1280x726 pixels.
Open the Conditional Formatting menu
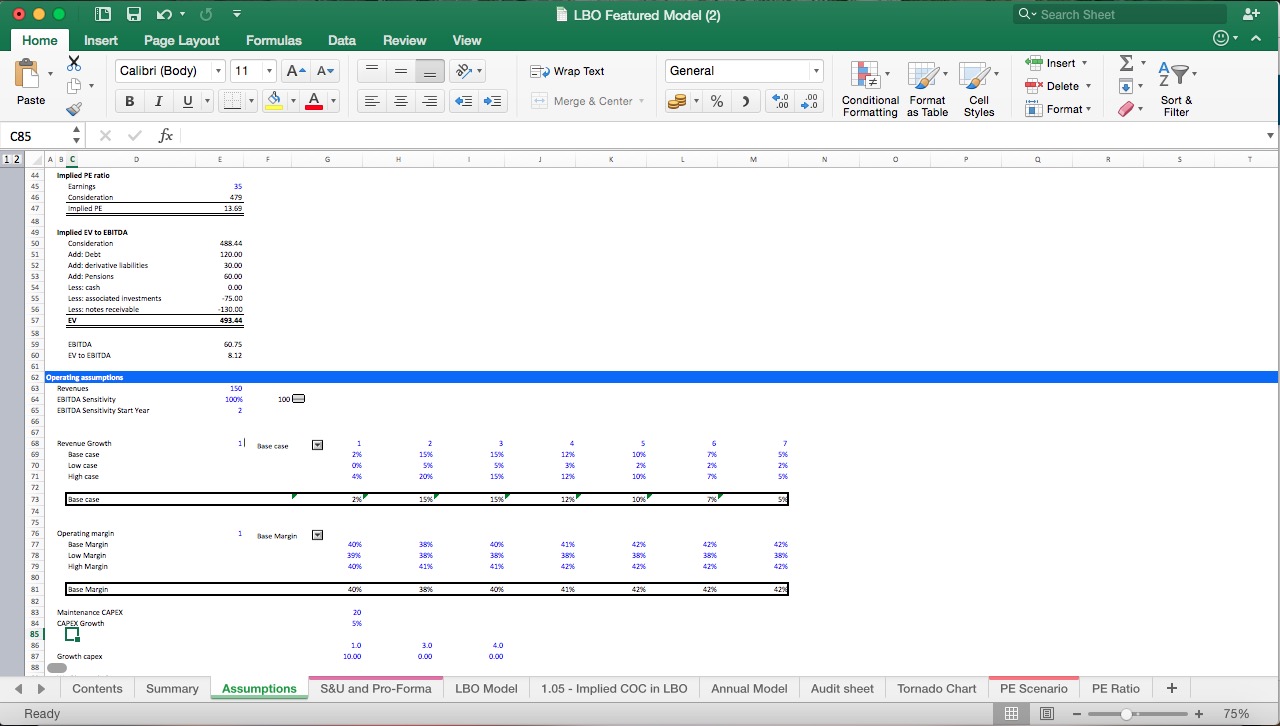click(869, 88)
